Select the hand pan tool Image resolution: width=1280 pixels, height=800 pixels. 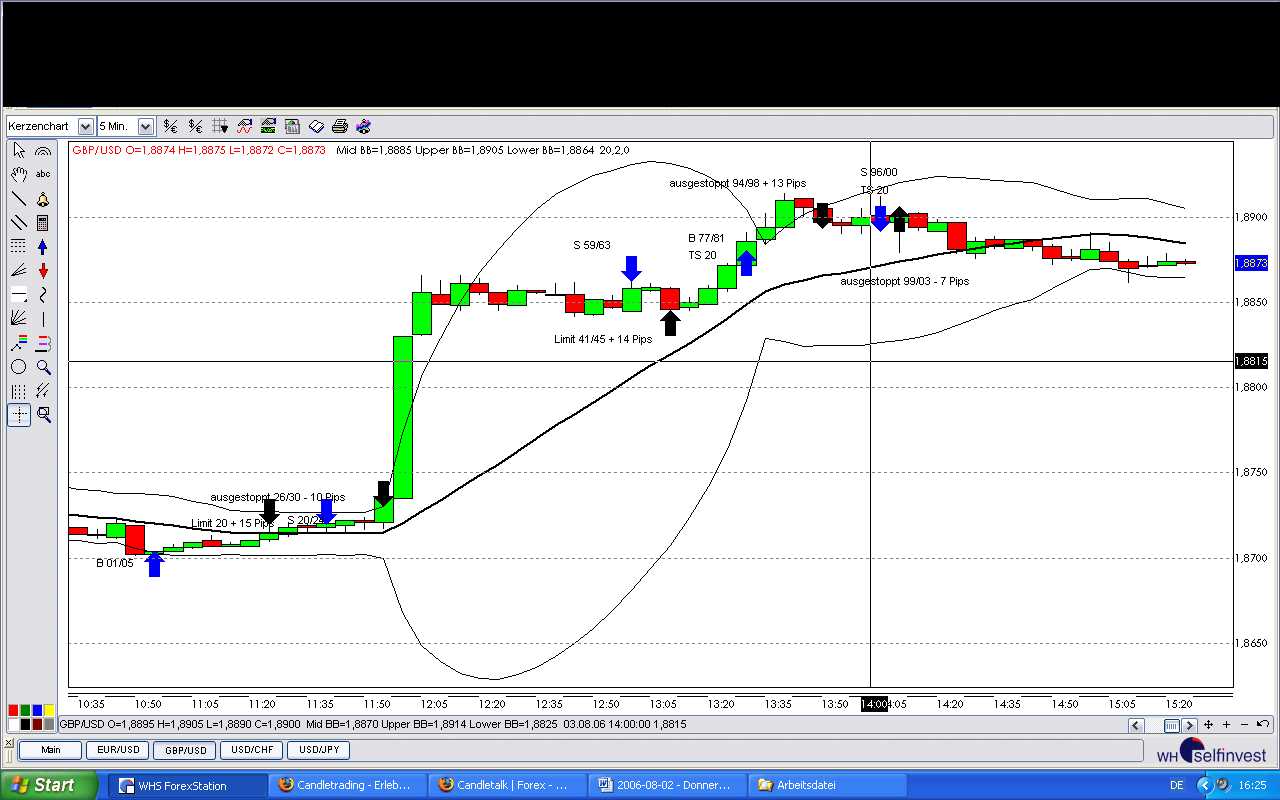coord(19,175)
